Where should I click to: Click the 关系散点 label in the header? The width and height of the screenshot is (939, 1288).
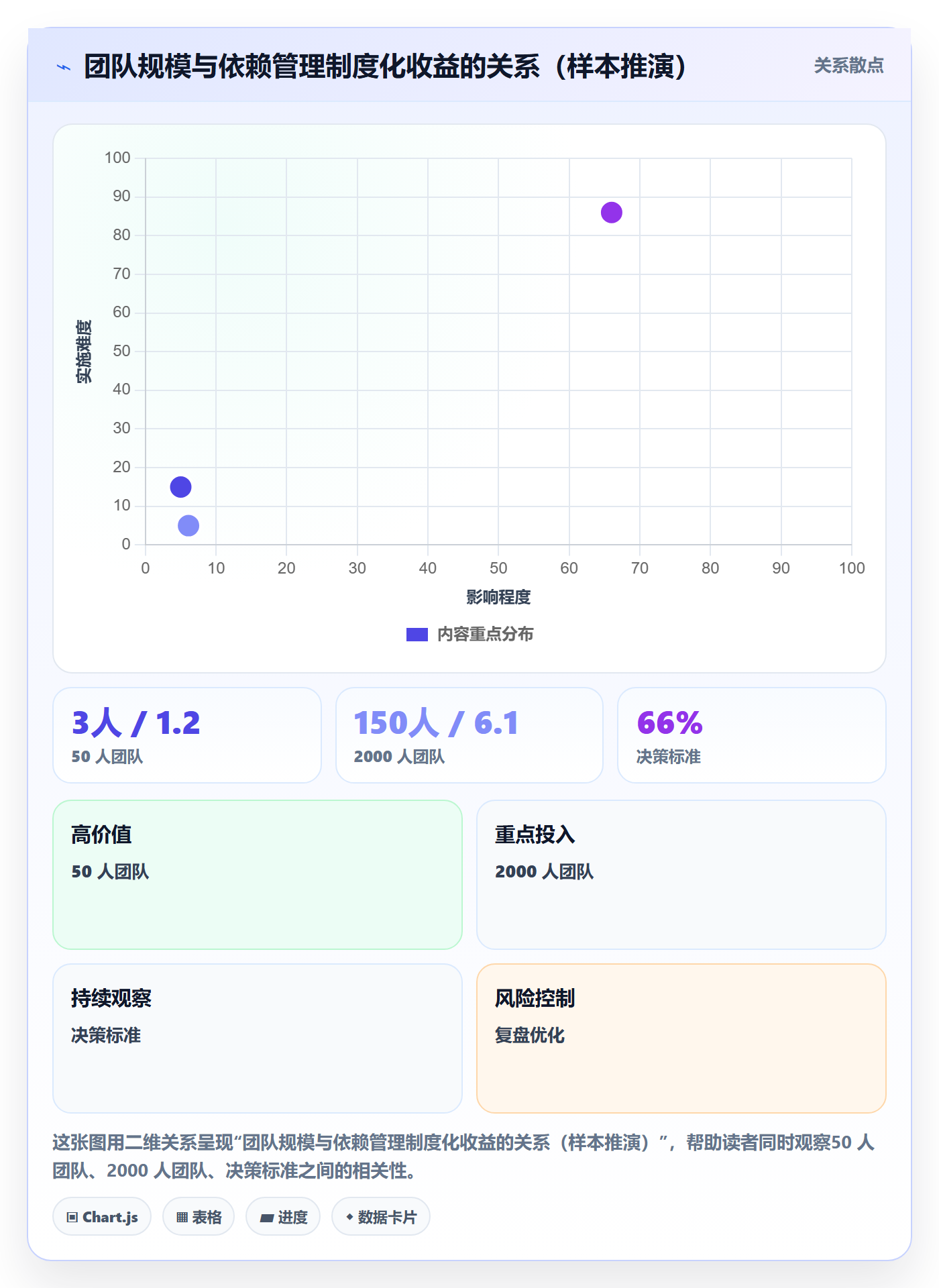point(848,66)
